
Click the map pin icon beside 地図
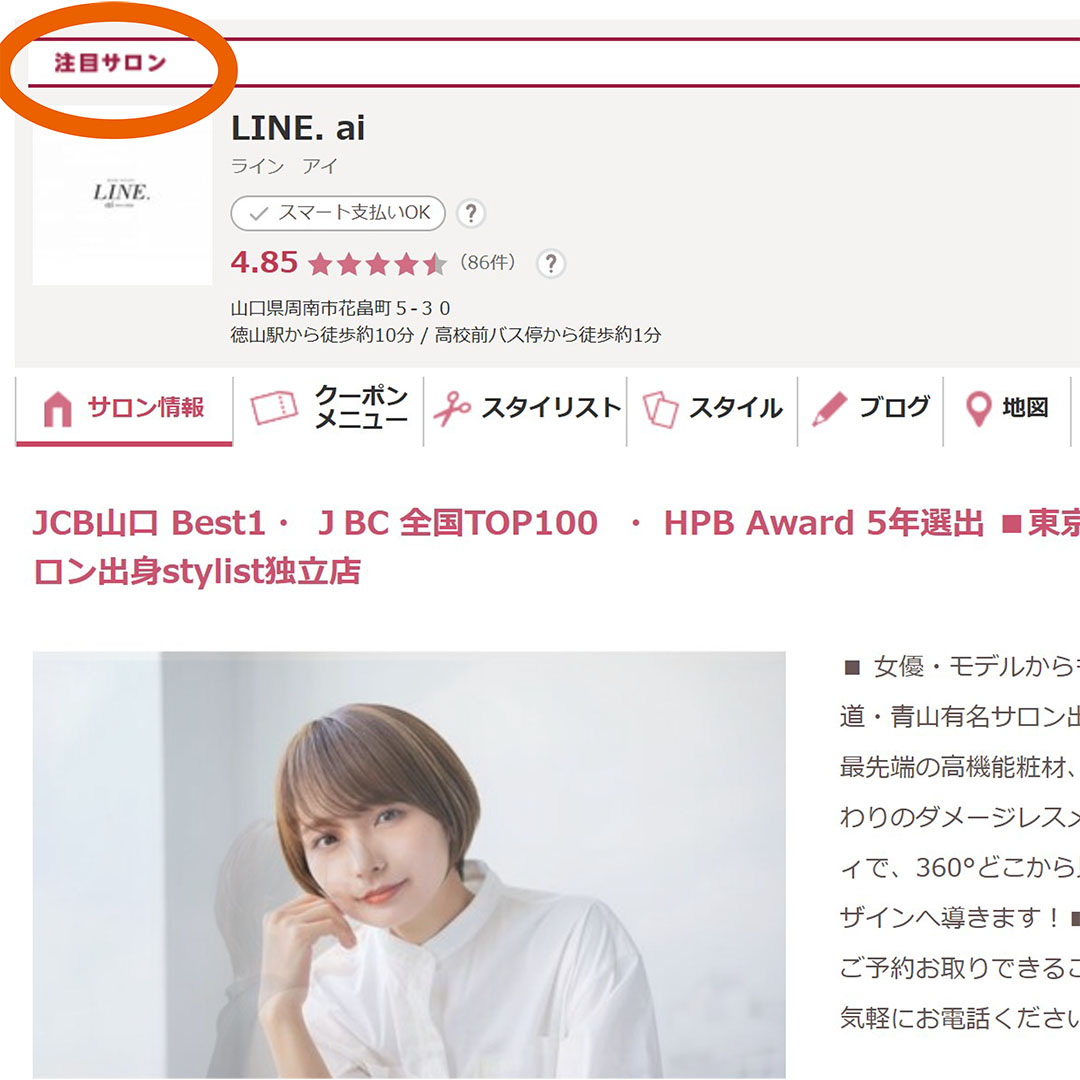(x=977, y=409)
